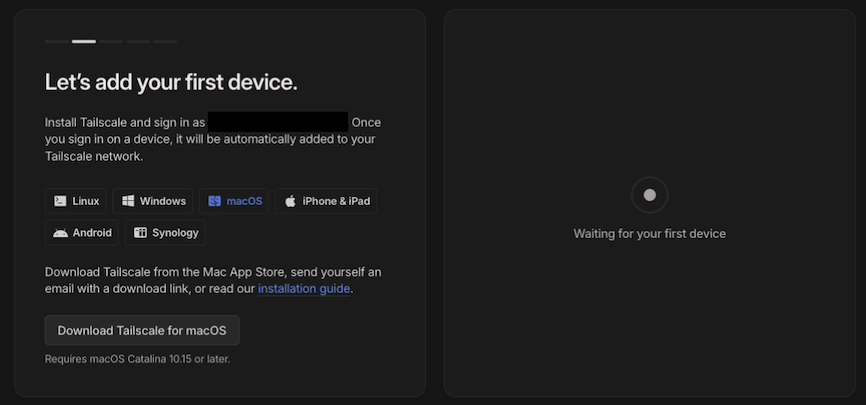This screenshot has height=405, width=866.
Task: Select the highlighted macOS platform label
Action: 244,201
